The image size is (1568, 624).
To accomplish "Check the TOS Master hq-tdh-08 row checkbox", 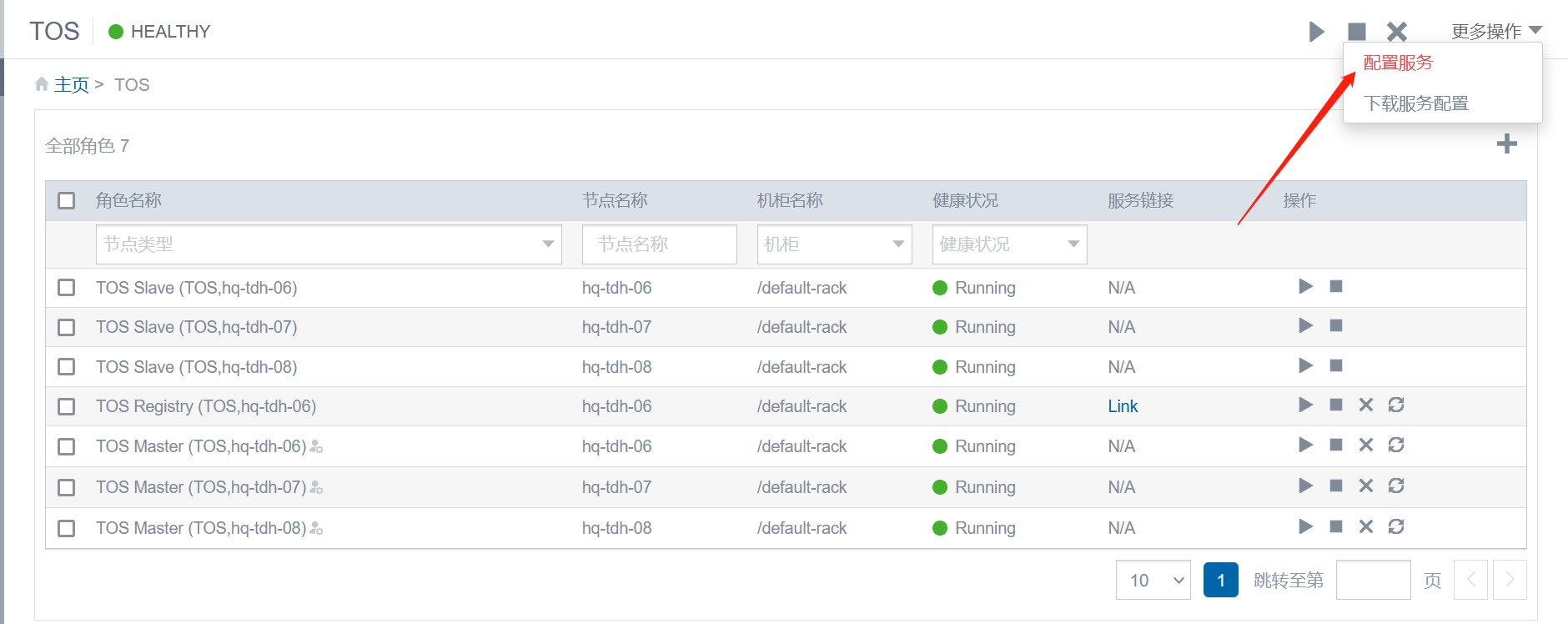I will tap(67, 528).
